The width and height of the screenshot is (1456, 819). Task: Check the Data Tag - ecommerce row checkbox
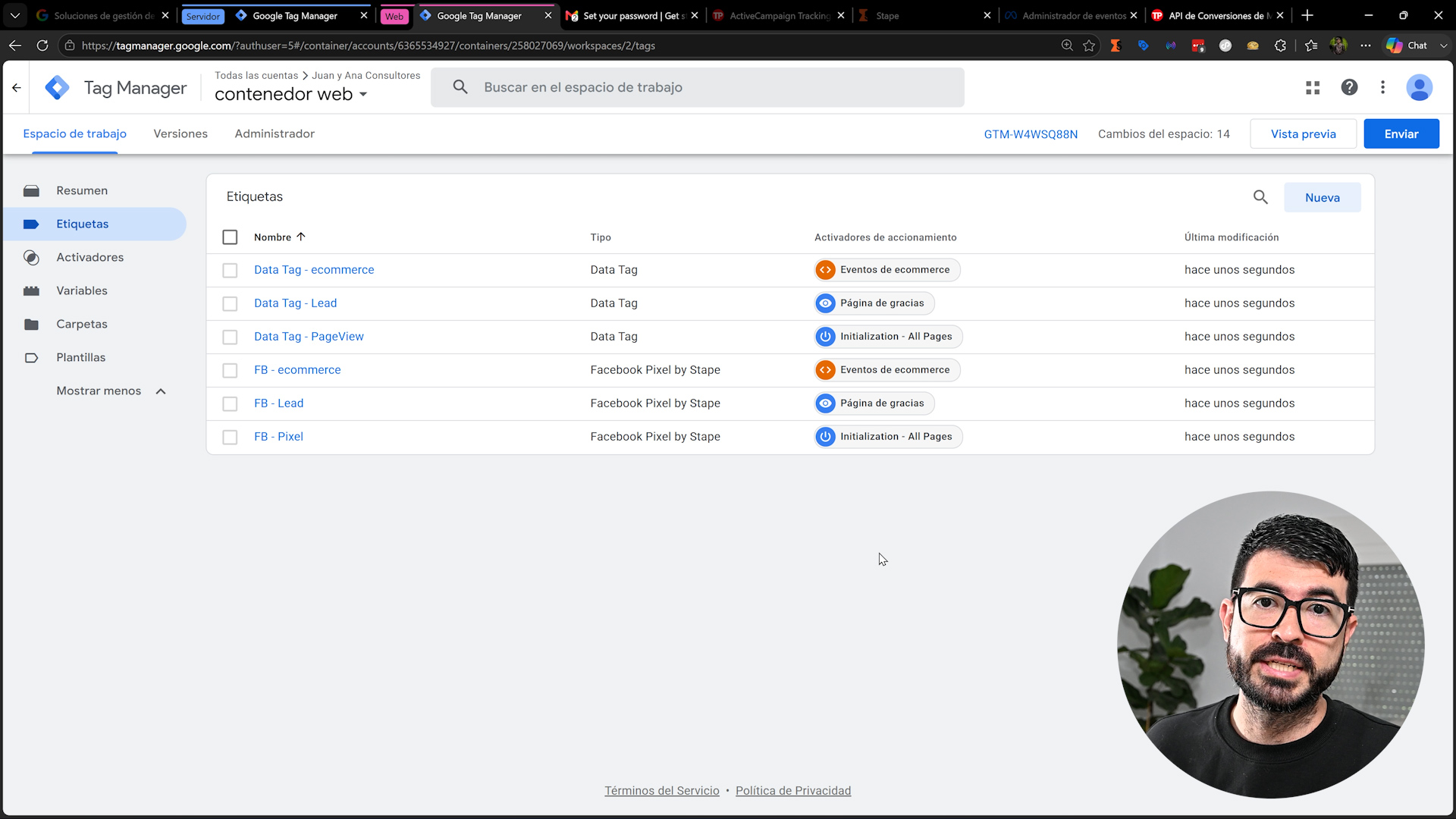coord(230,271)
